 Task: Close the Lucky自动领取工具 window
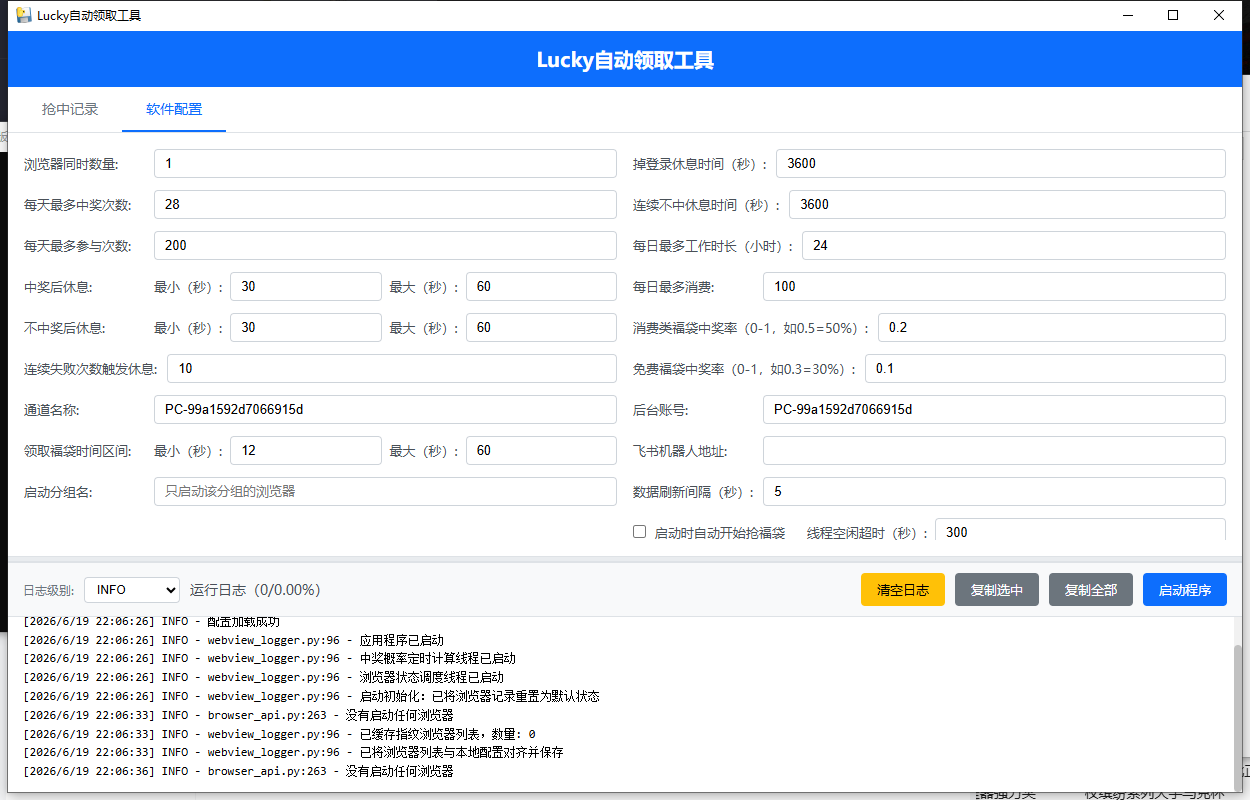tap(1219, 15)
